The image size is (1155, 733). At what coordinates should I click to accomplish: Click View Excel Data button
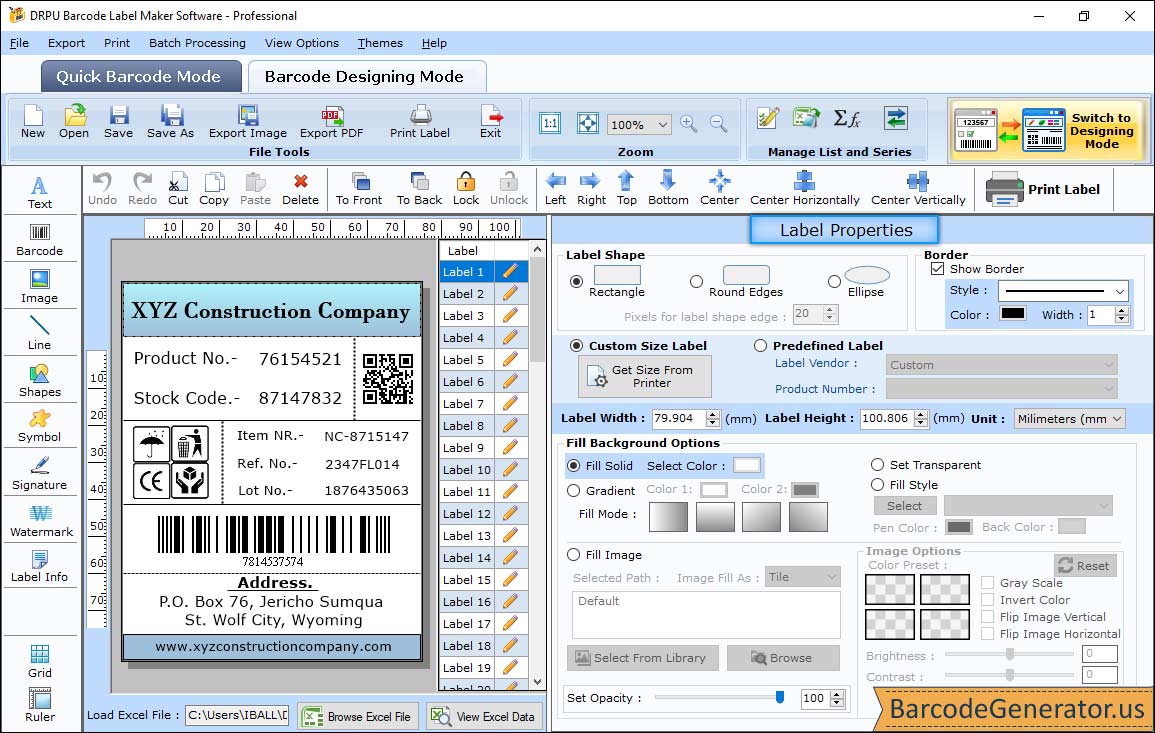(x=484, y=716)
